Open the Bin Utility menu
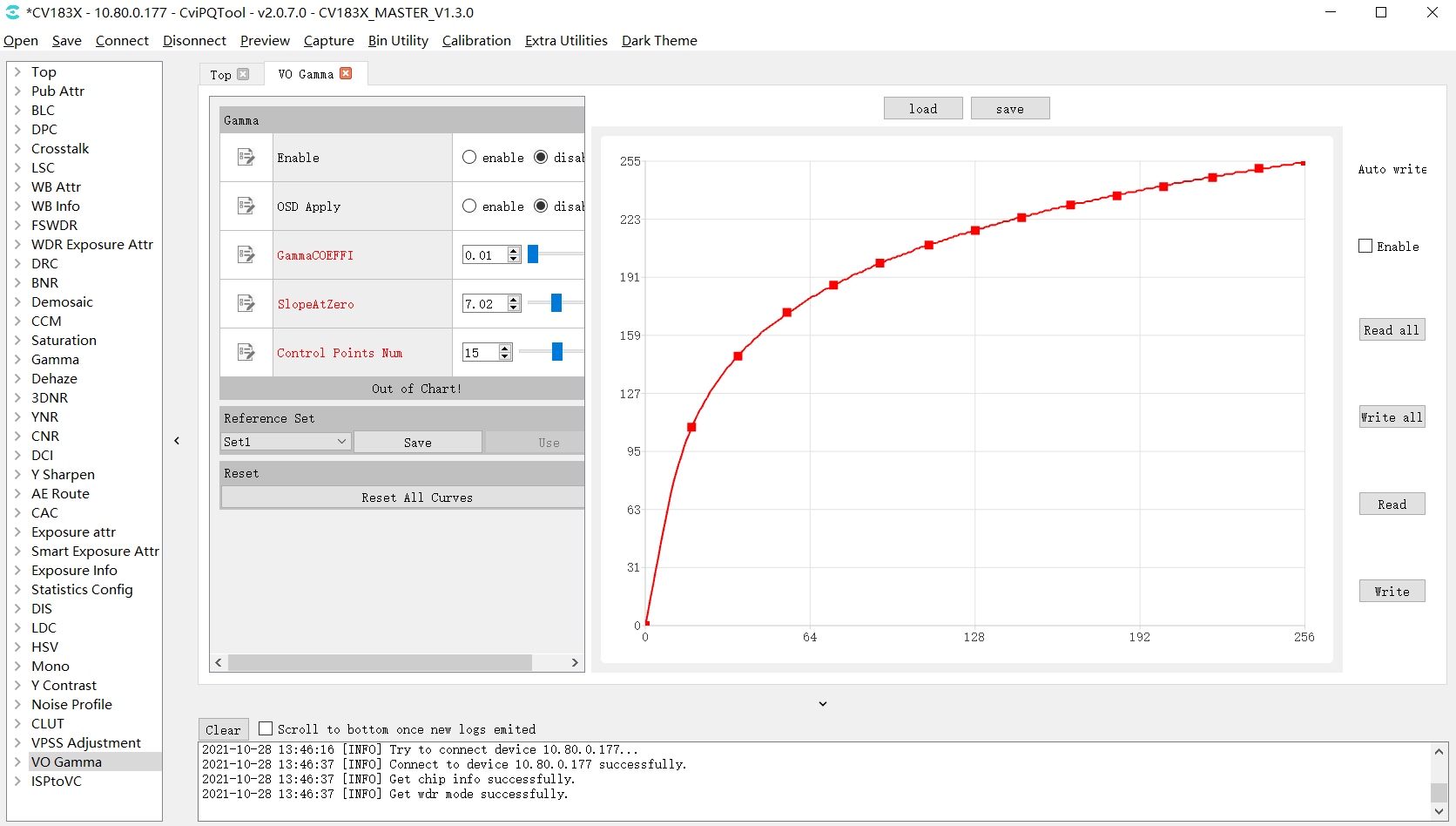The width and height of the screenshot is (1456, 826). (x=398, y=40)
